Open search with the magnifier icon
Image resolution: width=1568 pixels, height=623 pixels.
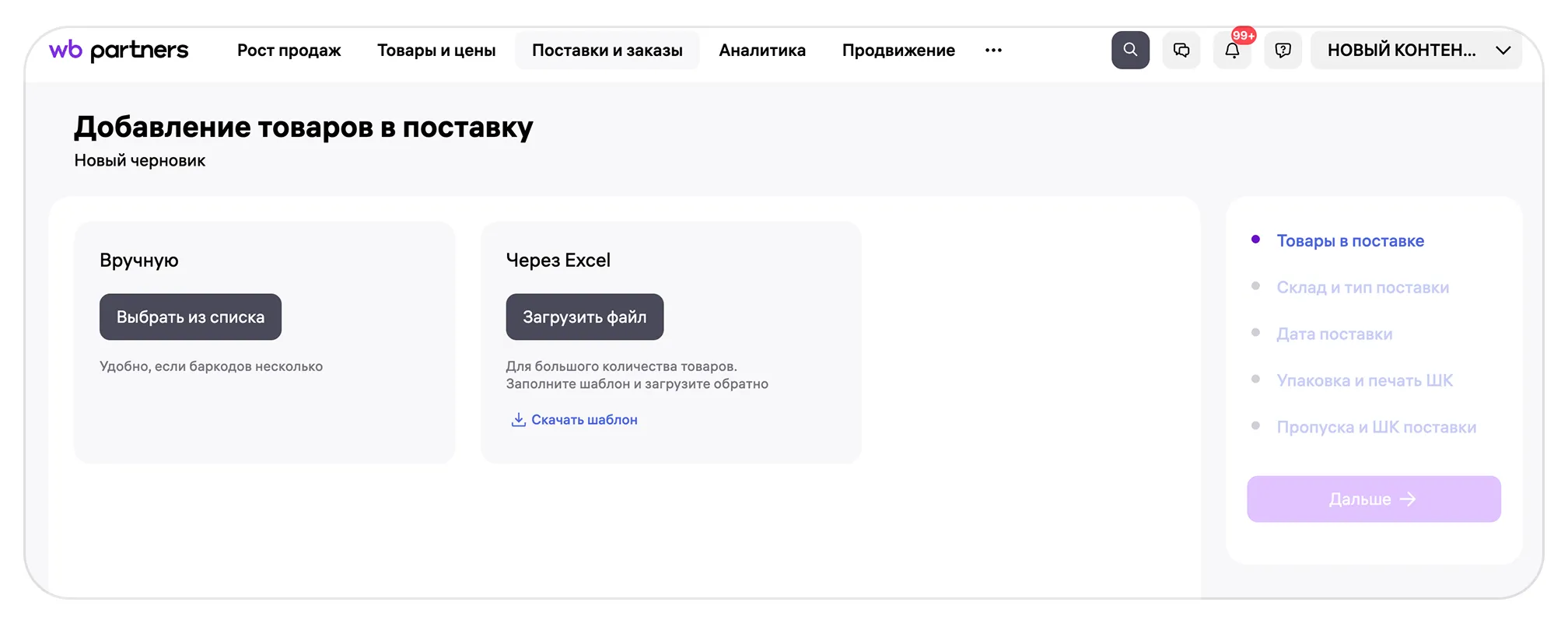1130,51
